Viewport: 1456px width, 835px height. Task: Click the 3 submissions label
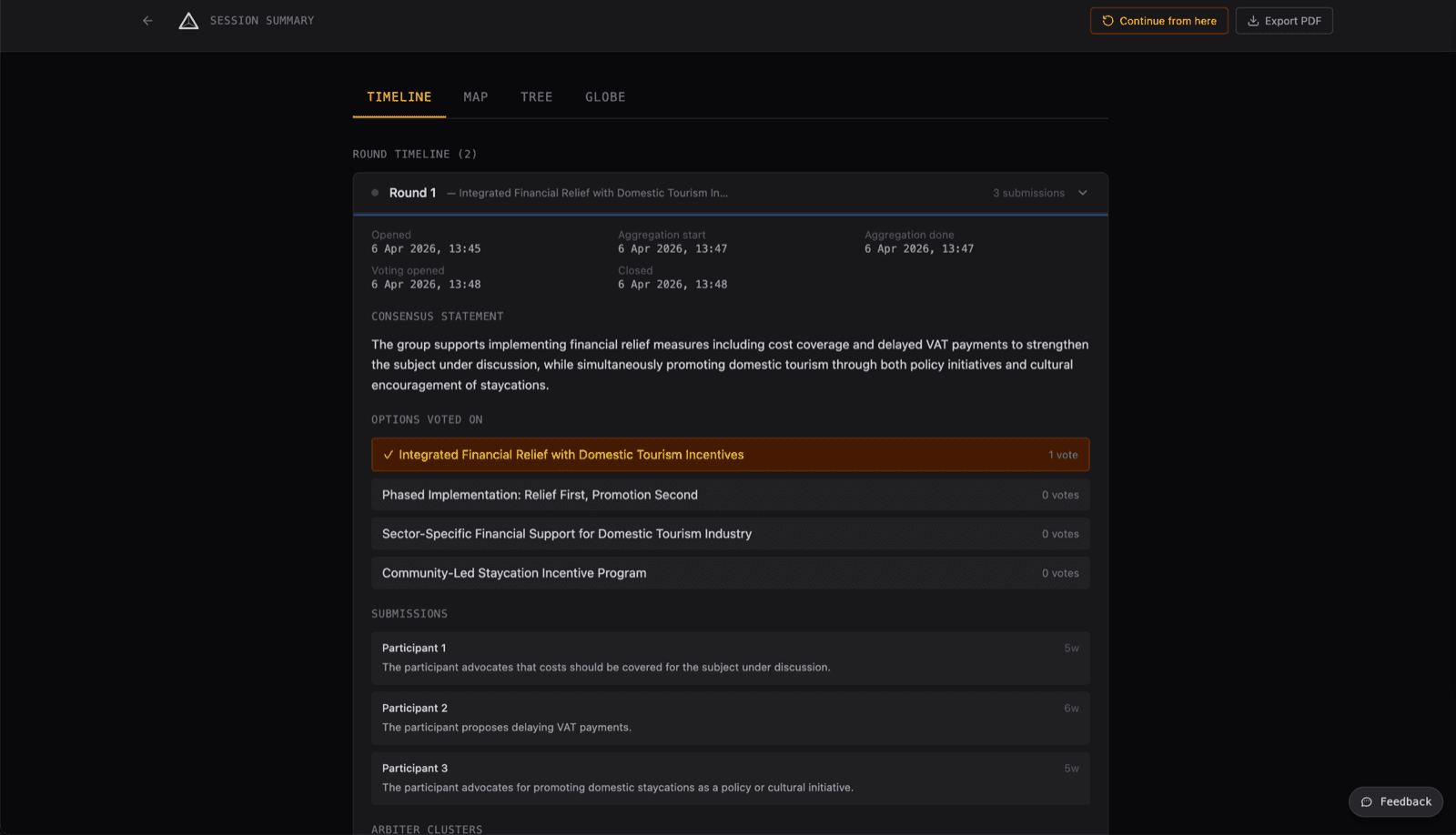(1028, 193)
